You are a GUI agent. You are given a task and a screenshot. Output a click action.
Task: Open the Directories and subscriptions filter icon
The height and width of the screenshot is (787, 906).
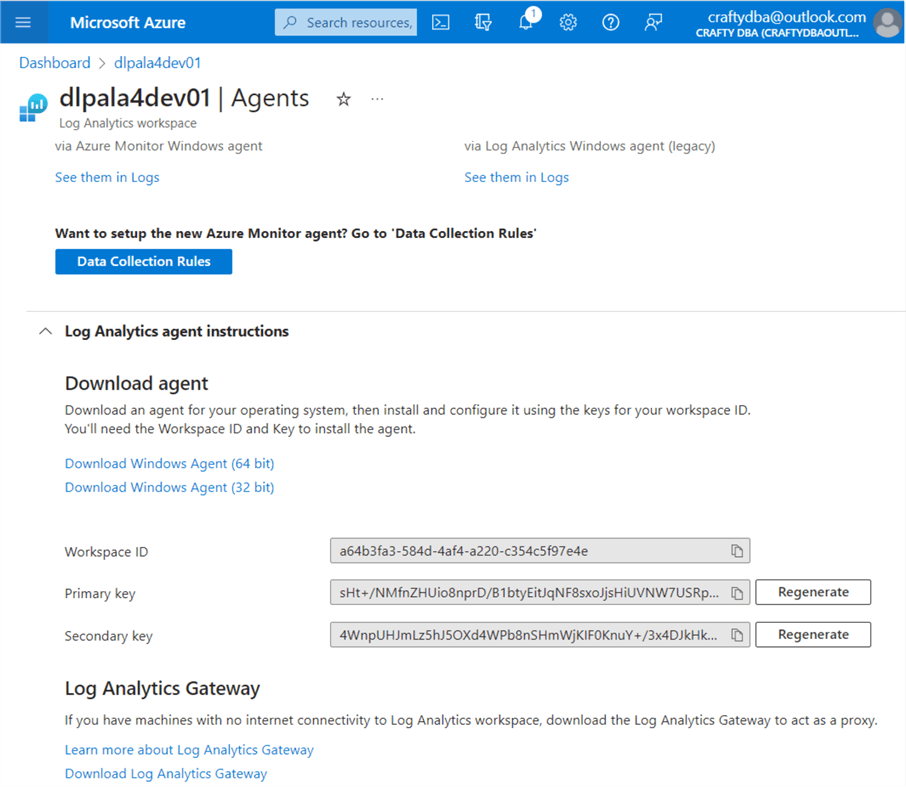pyautogui.click(x=483, y=23)
